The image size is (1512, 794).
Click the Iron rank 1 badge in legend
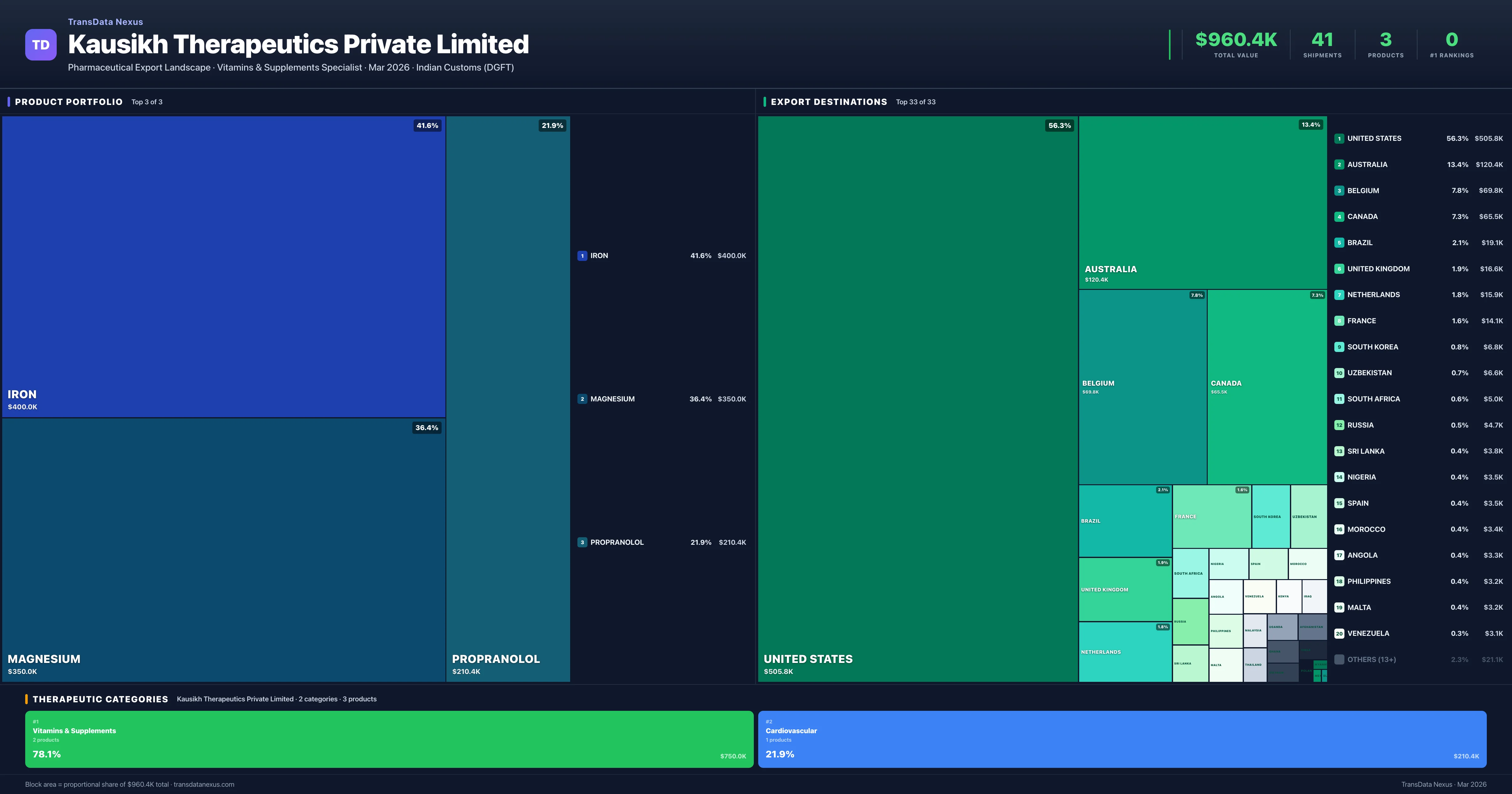pyautogui.click(x=582, y=256)
